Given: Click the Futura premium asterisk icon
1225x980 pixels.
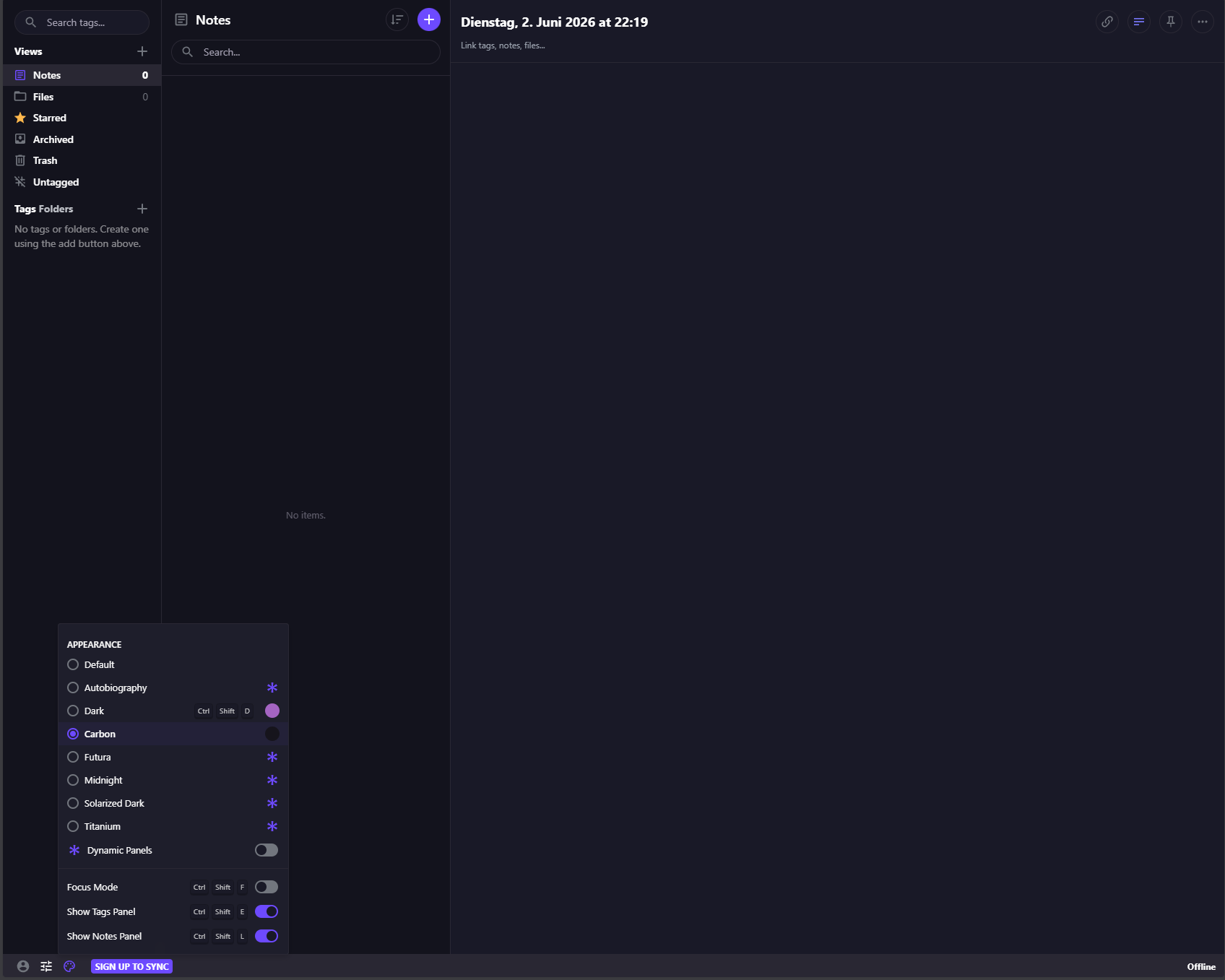Looking at the screenshot, I should [x=272, y=757].
